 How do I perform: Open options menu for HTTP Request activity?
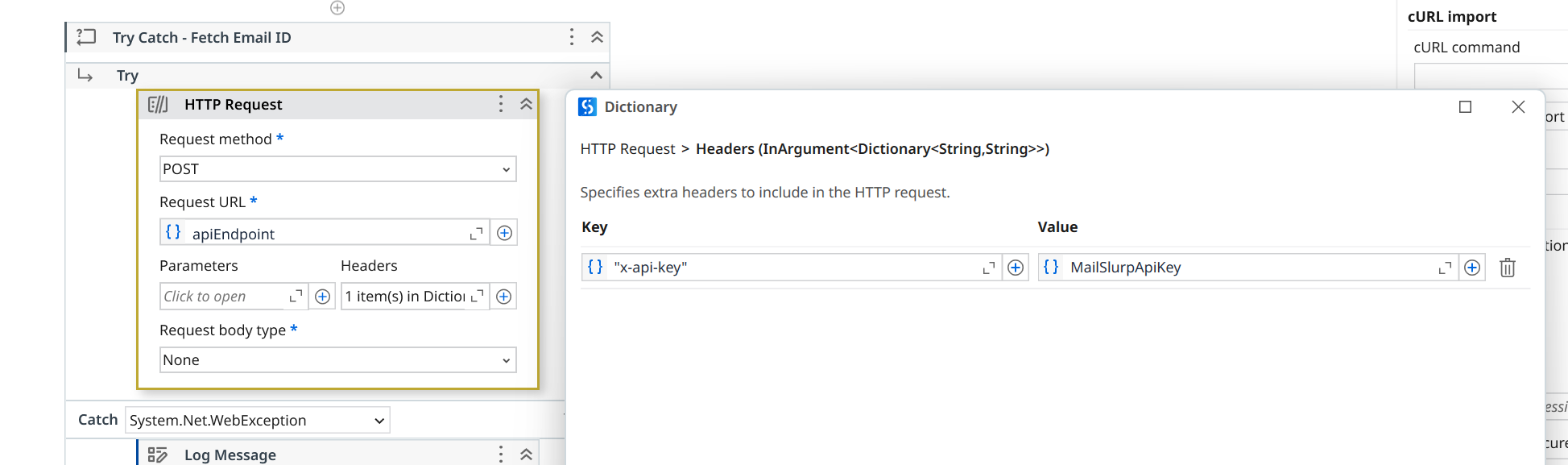501,104
